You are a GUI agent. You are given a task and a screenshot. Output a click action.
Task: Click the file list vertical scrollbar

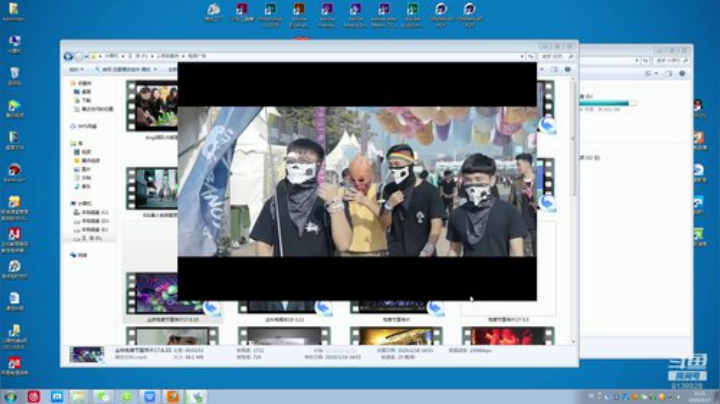573,211
